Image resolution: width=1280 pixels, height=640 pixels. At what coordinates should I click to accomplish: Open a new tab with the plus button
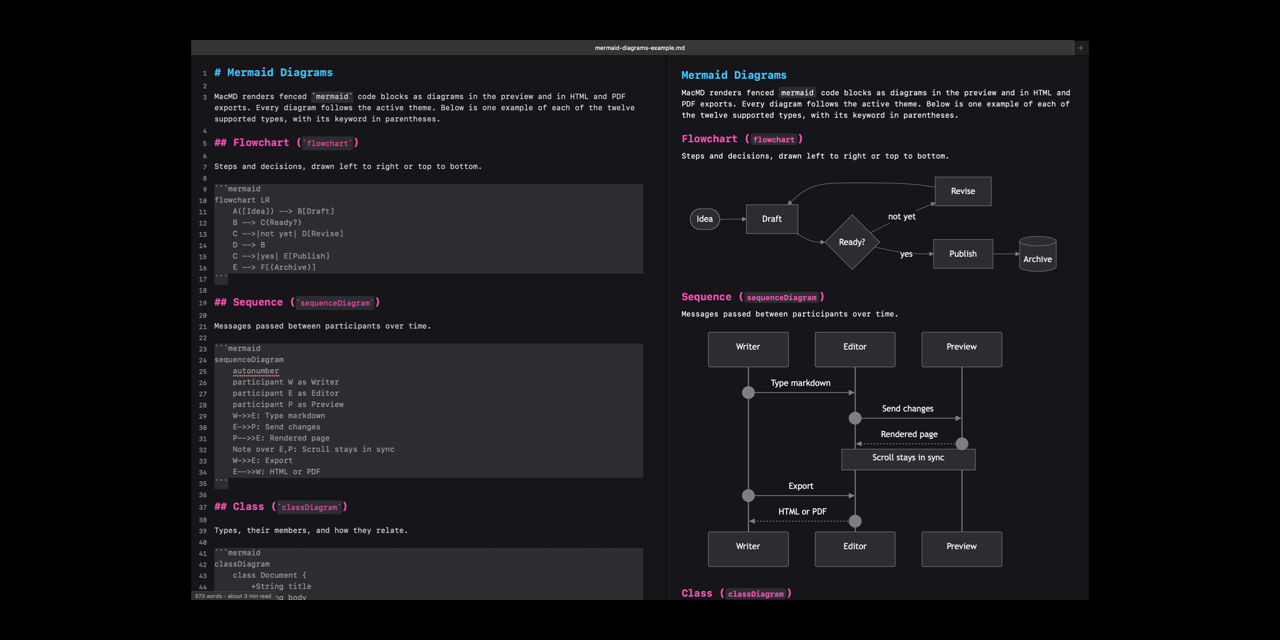click(x=1081, y=47)
